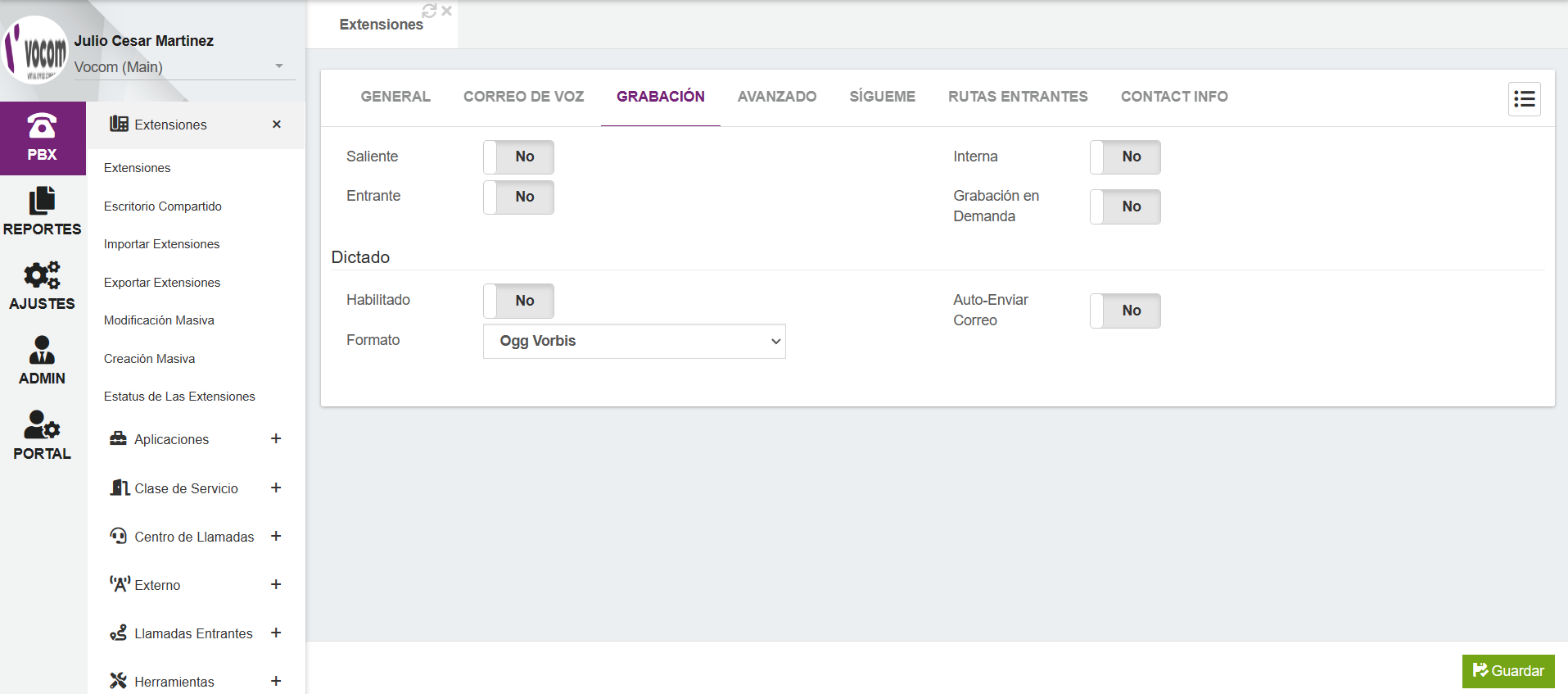Open the PORTAL user-gear icon

(x=42, y=424)
